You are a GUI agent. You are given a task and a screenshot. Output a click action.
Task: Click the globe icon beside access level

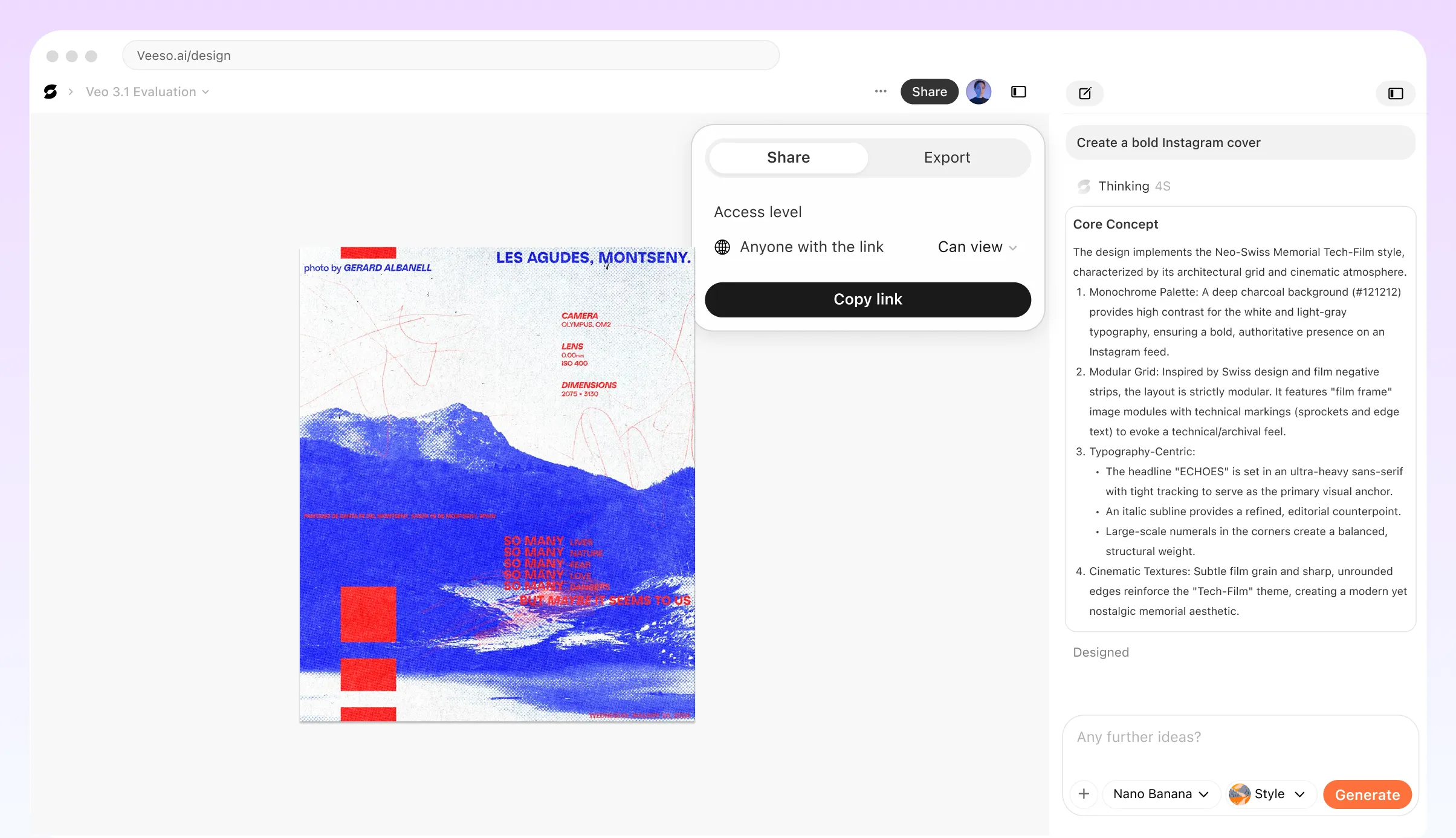click(x=723, y=247)
